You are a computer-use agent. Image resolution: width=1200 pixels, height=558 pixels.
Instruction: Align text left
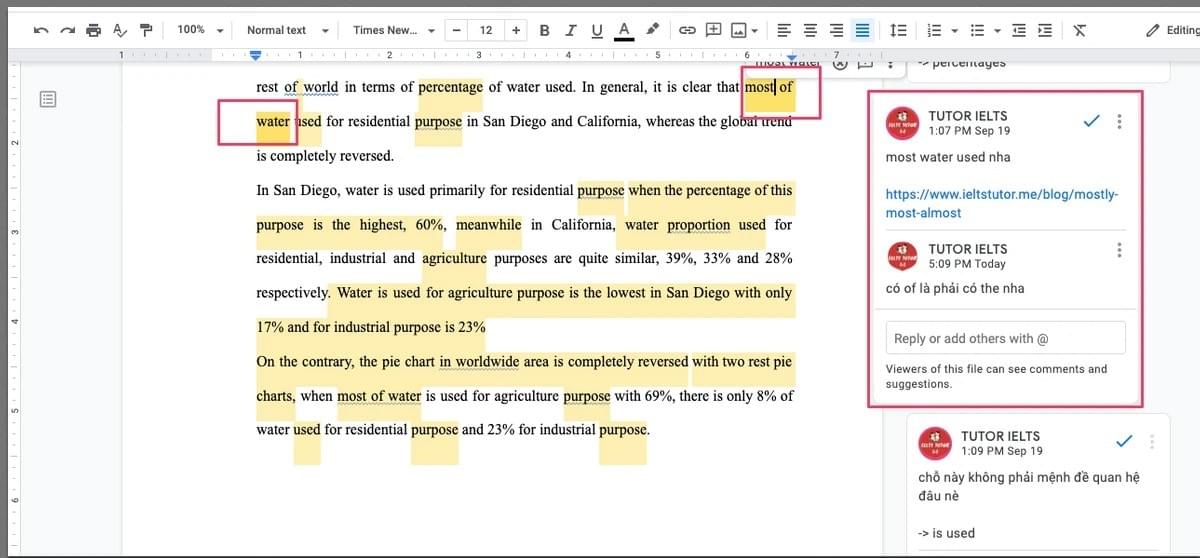784,30
